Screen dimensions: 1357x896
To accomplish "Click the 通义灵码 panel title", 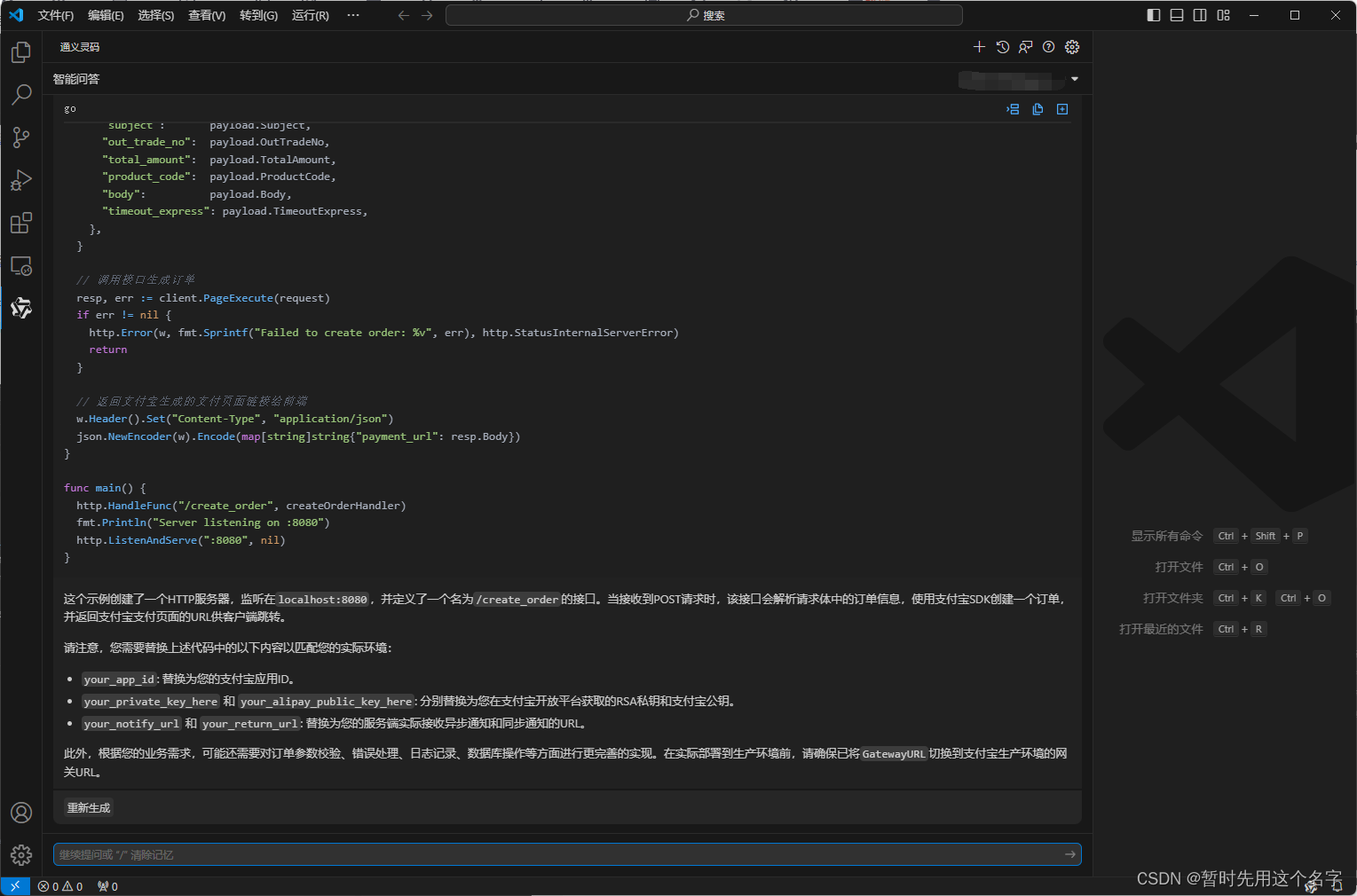I will (x=80, y=47).
